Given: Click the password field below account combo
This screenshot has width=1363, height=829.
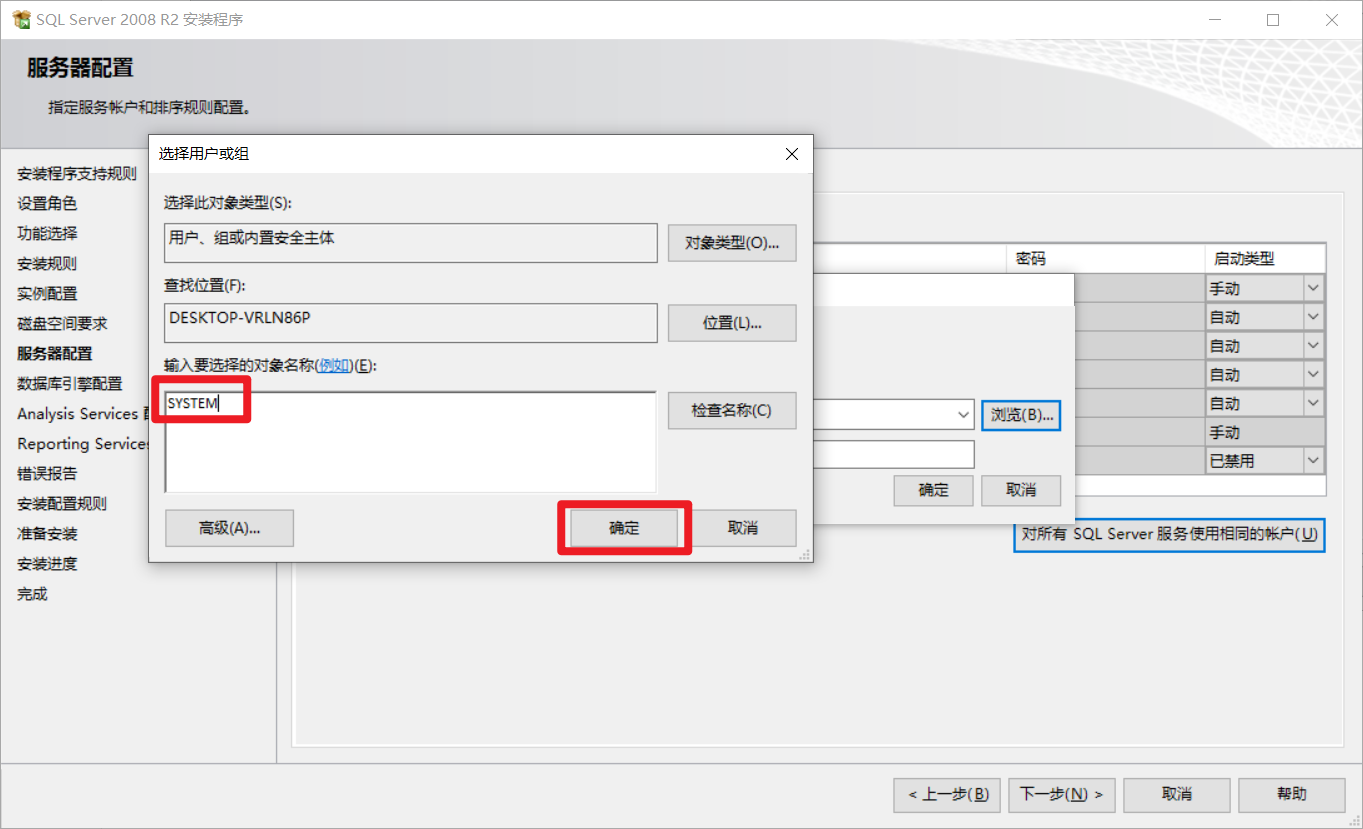Looking at the screenshot, I should (894, 454).
